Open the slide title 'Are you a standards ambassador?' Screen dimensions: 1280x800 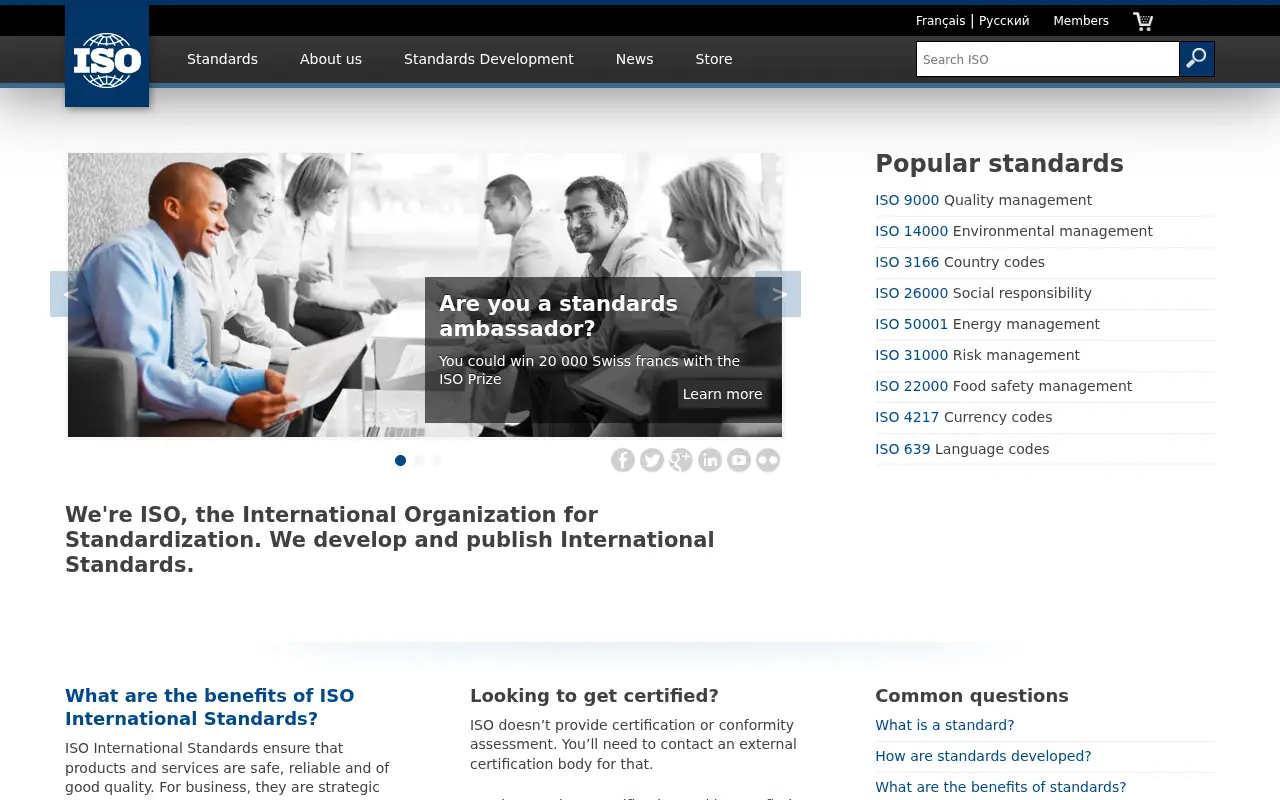558,316
